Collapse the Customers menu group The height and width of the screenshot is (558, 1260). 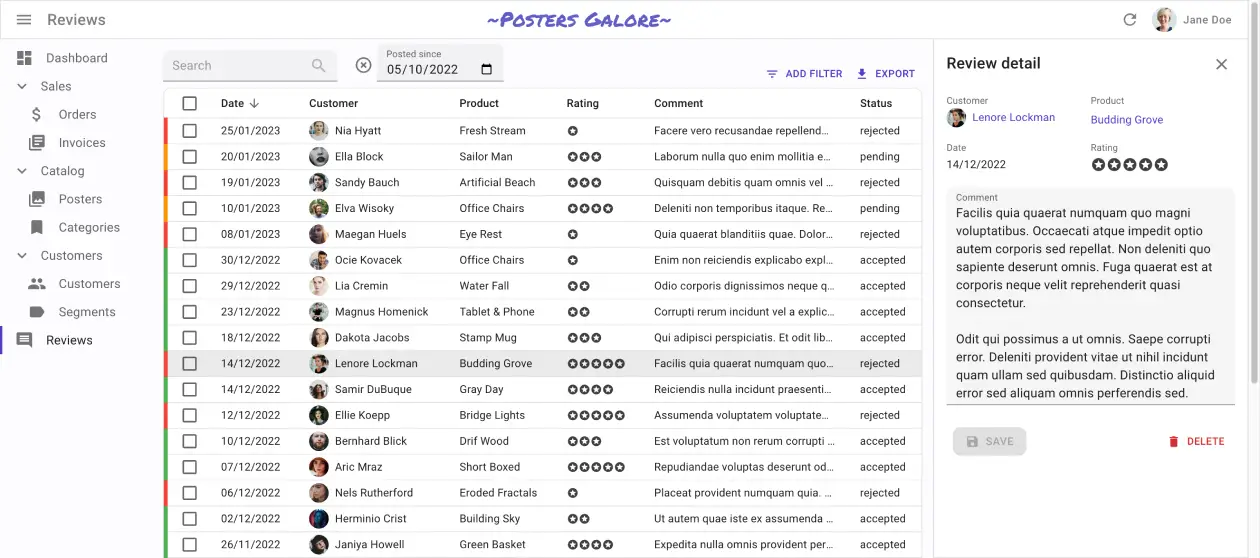pos(23,256)
